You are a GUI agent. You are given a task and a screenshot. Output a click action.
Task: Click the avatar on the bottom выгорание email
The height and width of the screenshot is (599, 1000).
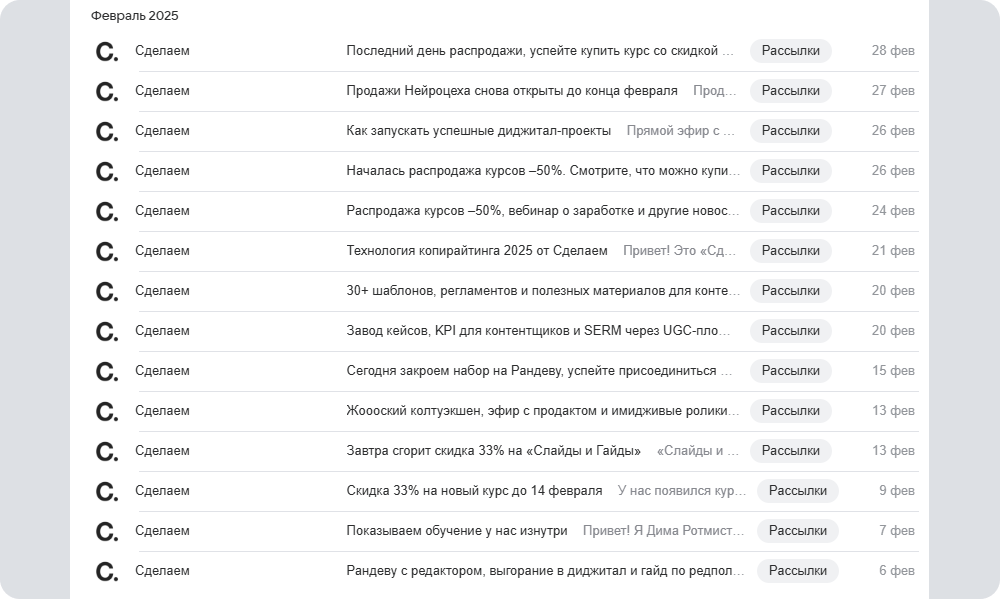[x=106, y=571]
